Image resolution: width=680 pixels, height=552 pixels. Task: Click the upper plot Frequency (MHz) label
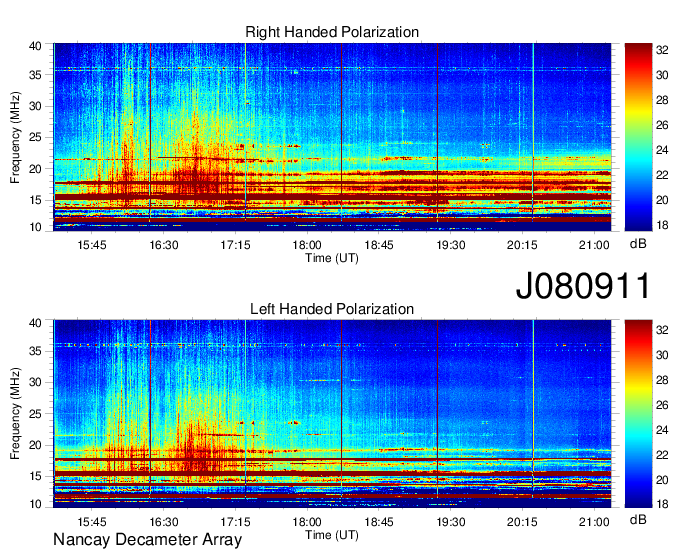click(15, 137)
